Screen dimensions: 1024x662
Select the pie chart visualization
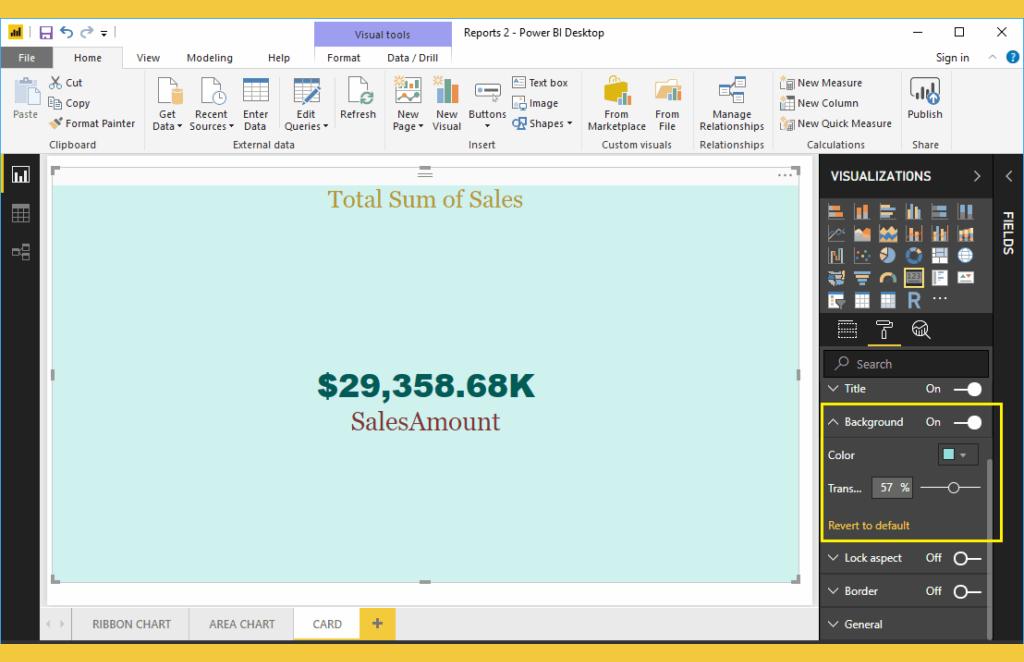tap(888, 255)
